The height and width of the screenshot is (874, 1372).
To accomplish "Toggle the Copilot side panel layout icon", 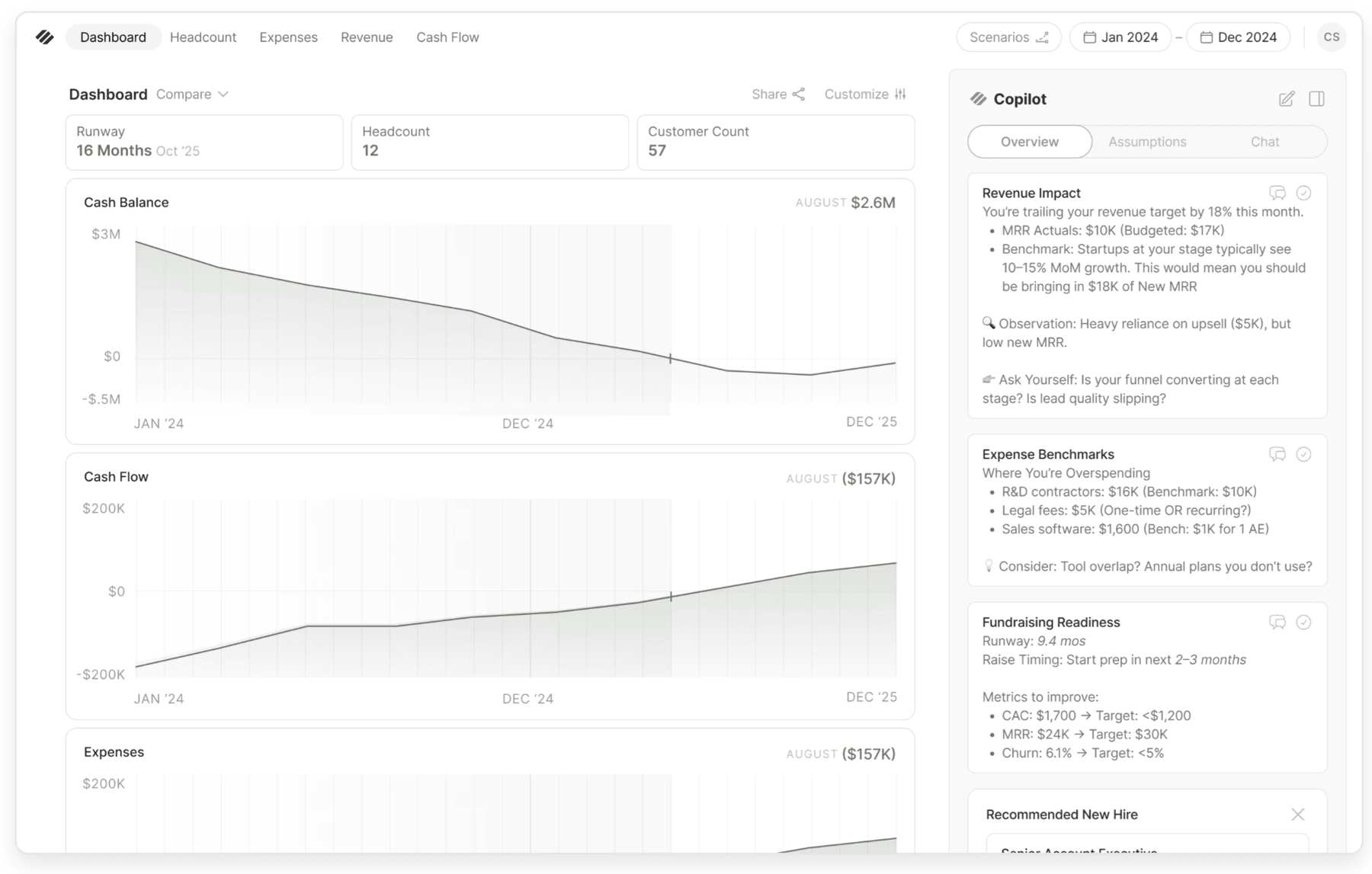I will tap(1316, 99).
